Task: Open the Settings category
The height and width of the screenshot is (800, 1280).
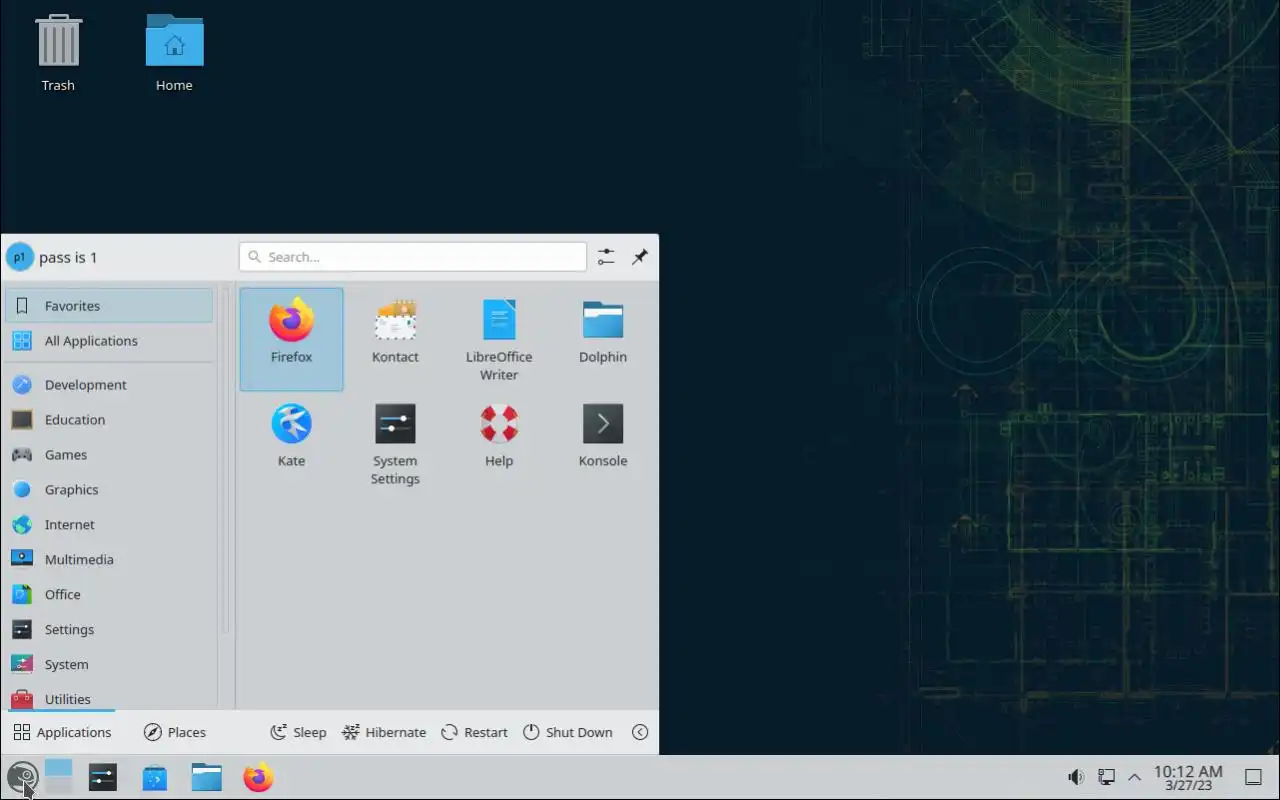Action: (x=109, y=630)
